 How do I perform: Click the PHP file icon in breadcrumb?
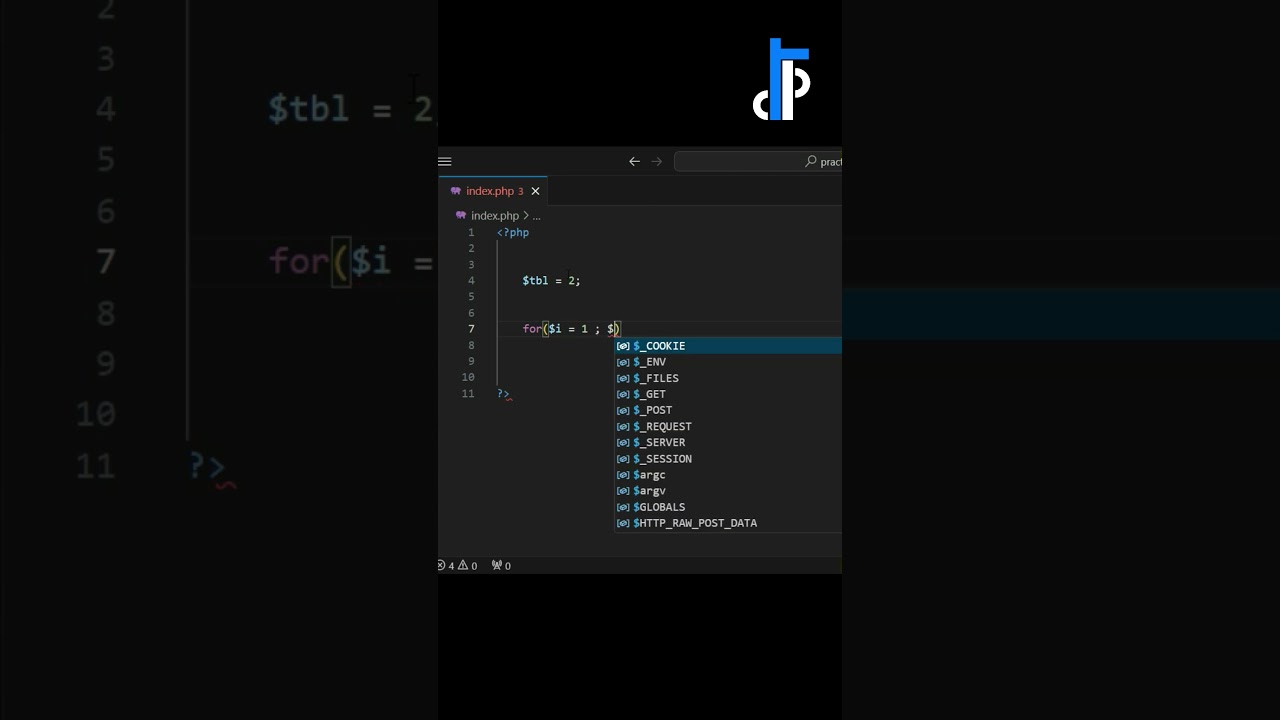click(461, 215)
